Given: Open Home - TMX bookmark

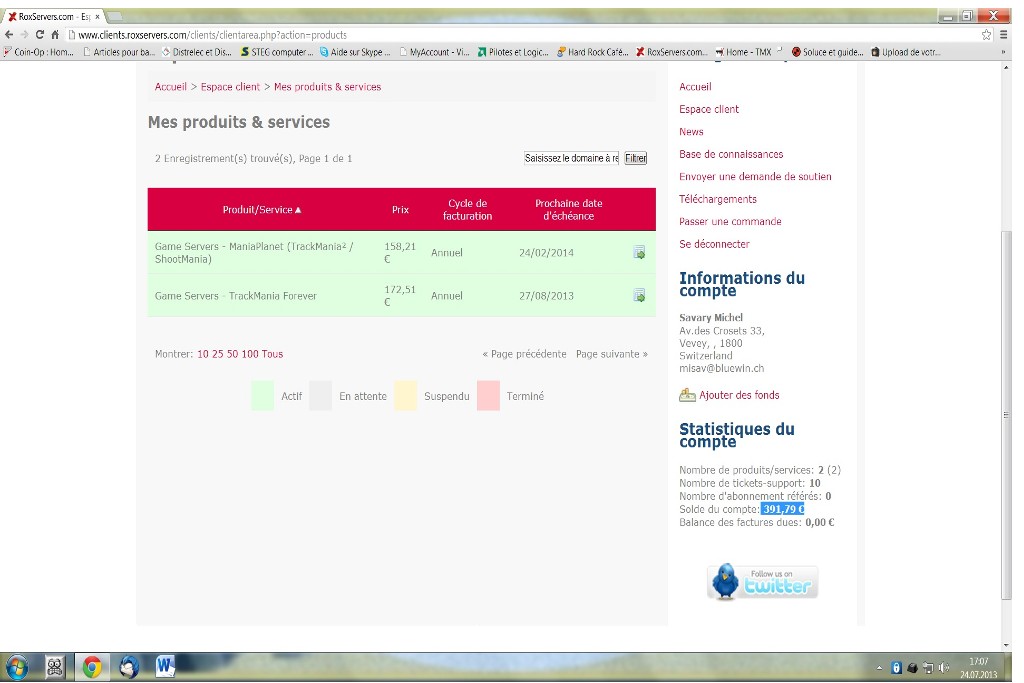Looking at the screenshot, I should point(744,52).
